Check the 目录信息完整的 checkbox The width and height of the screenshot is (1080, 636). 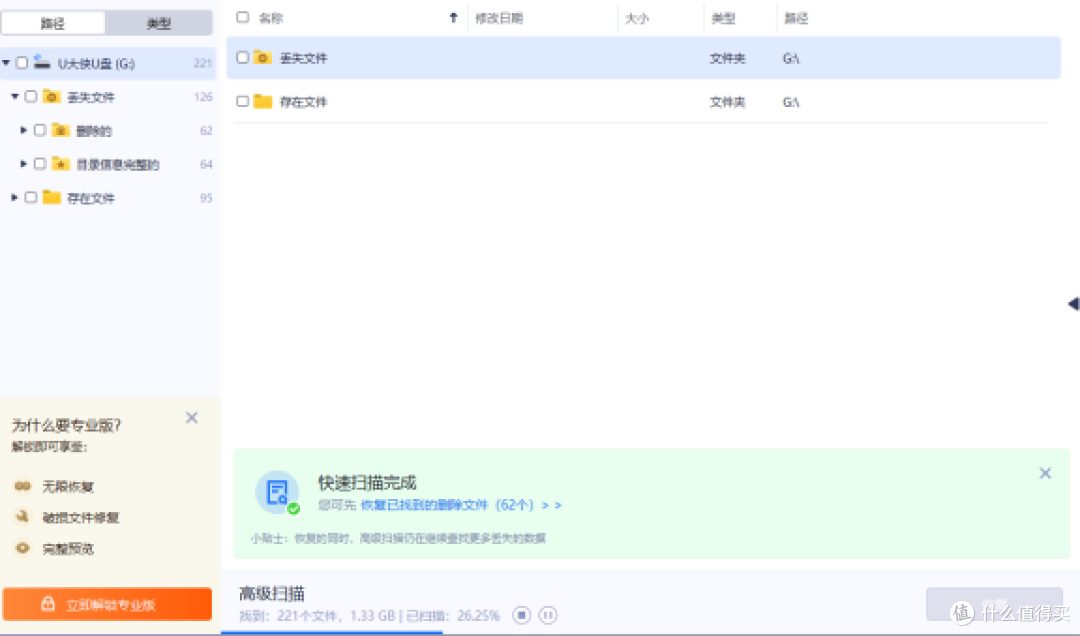pos(40,163)
